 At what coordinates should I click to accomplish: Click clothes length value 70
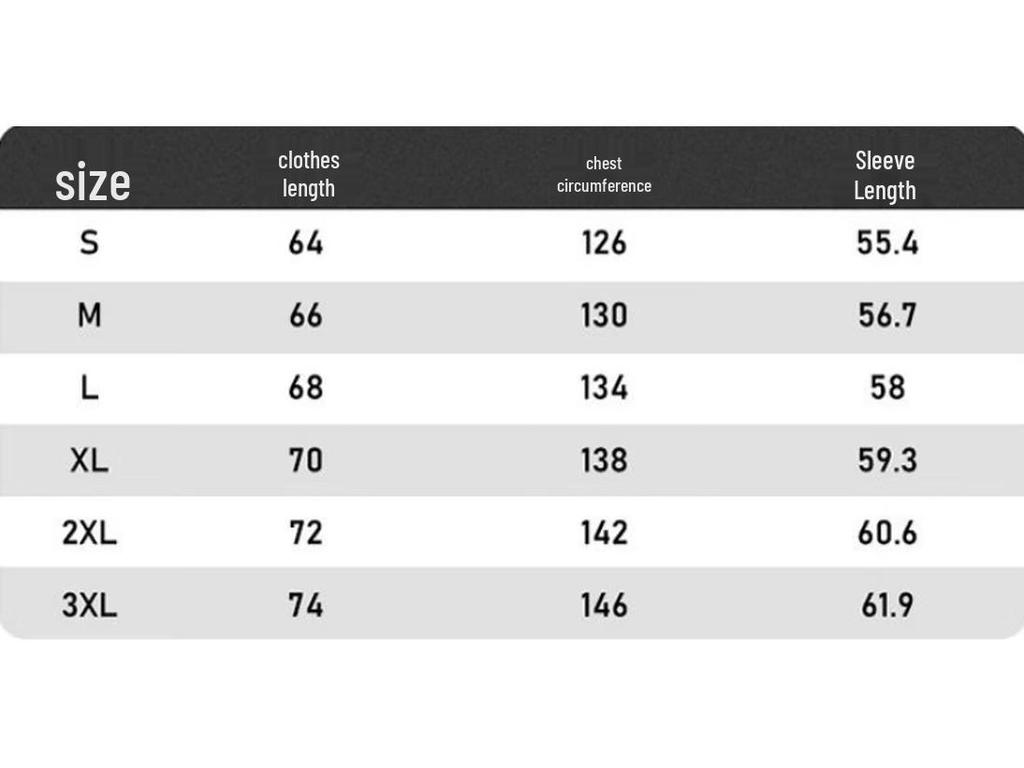click(306, 460)
